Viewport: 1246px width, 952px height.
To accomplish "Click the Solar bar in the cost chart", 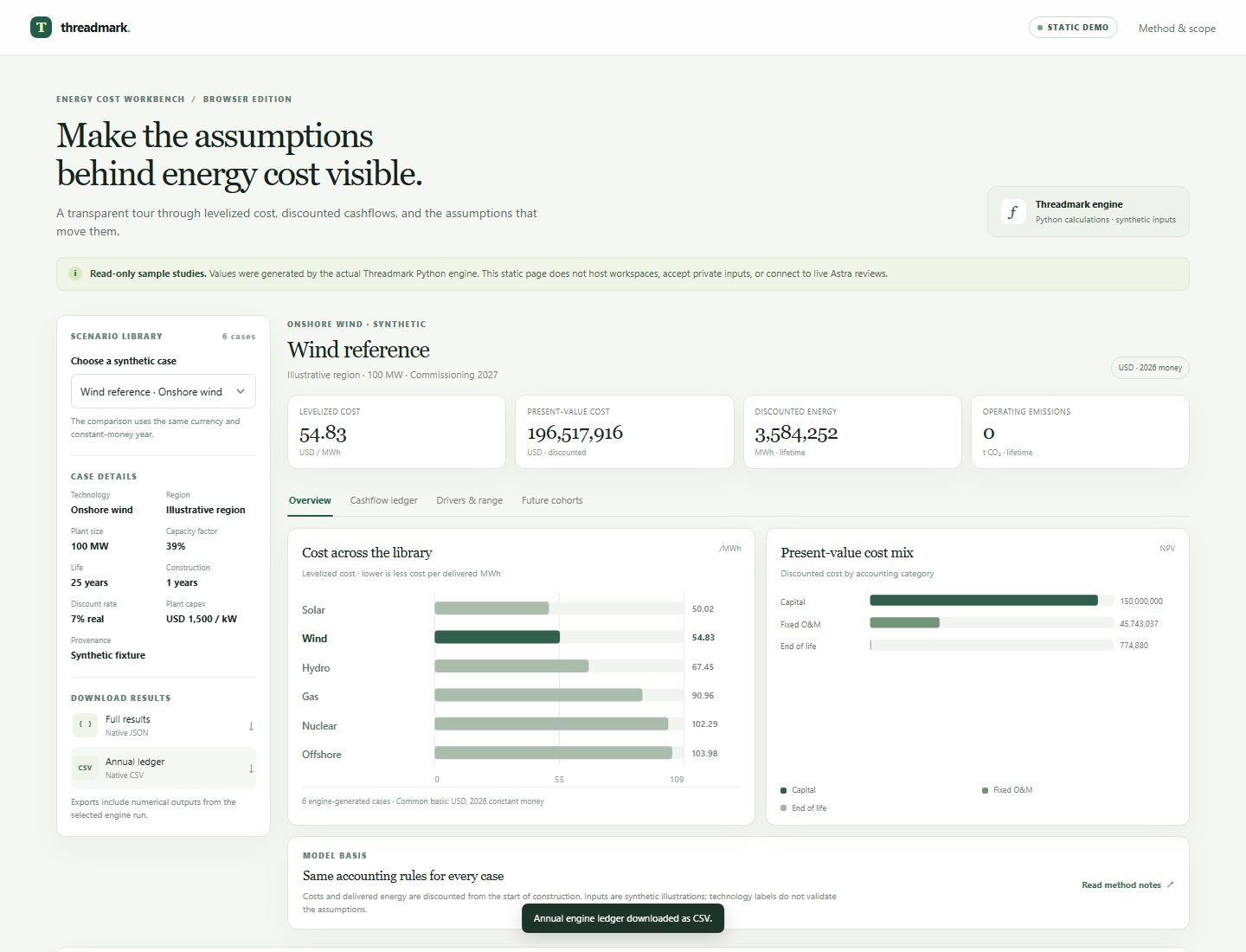I will [491, 608].
